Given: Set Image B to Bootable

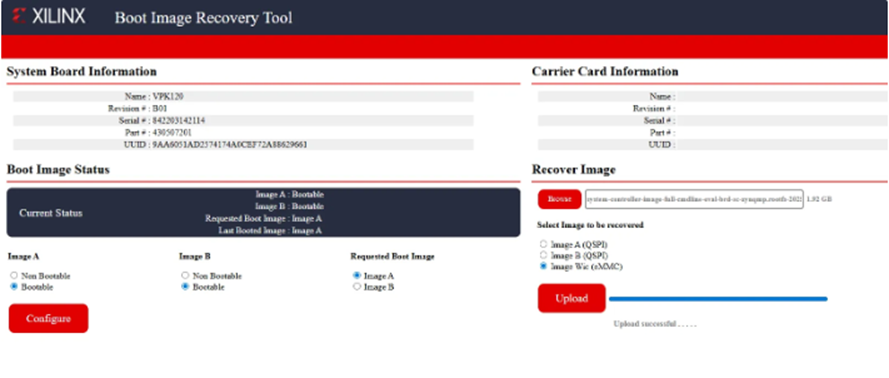Looking at the screenshot, I should coord(185,287).
